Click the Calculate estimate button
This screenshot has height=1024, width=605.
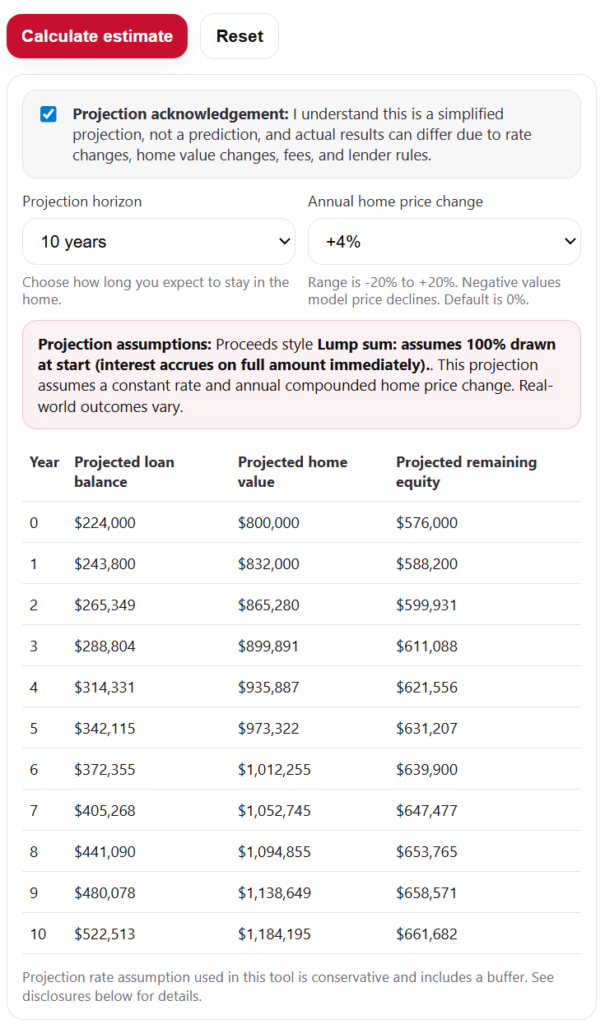tap(97, 36)
